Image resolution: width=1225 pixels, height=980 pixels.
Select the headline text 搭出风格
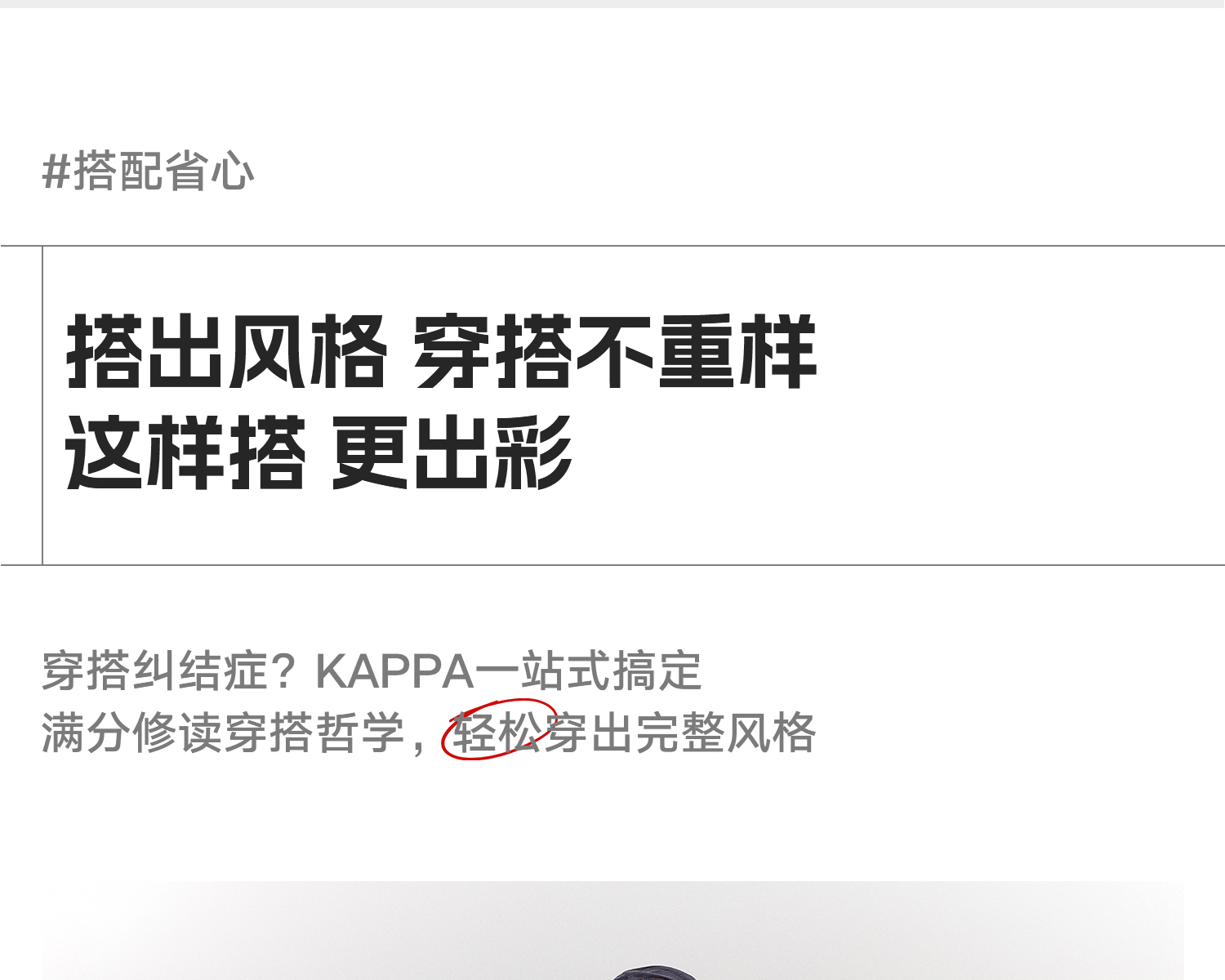click(x=226, y=352)
